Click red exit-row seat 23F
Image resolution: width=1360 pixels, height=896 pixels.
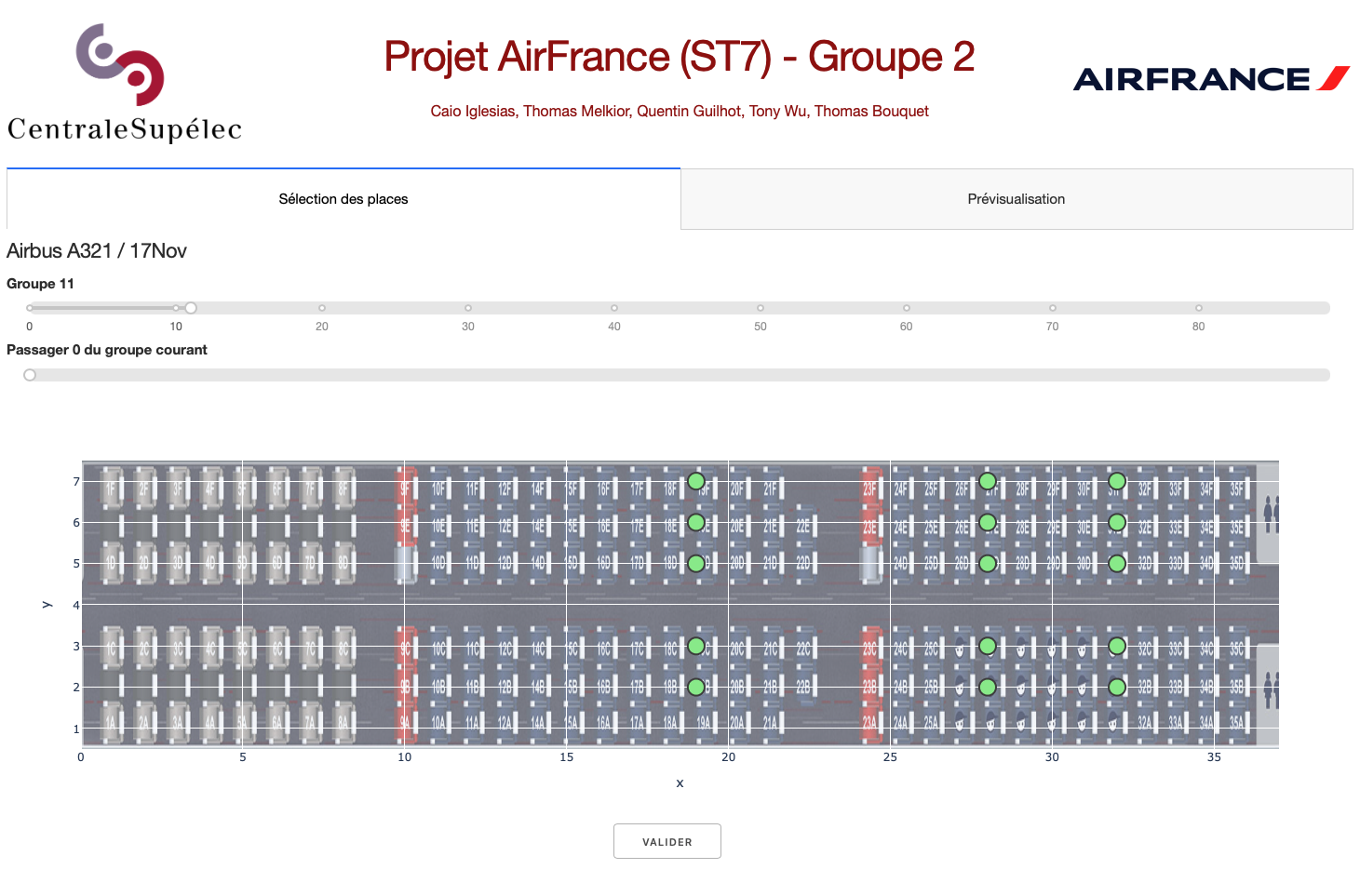870,488
